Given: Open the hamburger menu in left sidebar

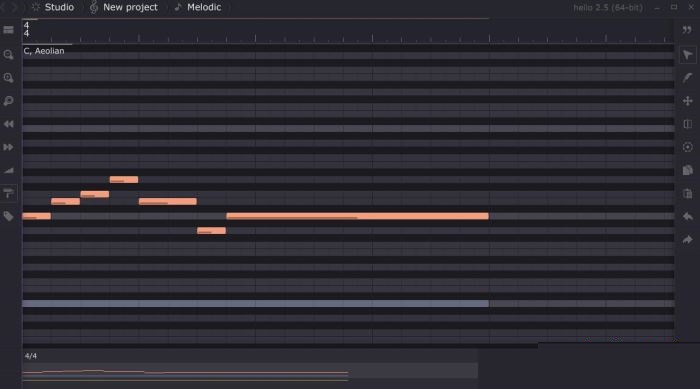Looking at the screenshot, I should (8, 30).
